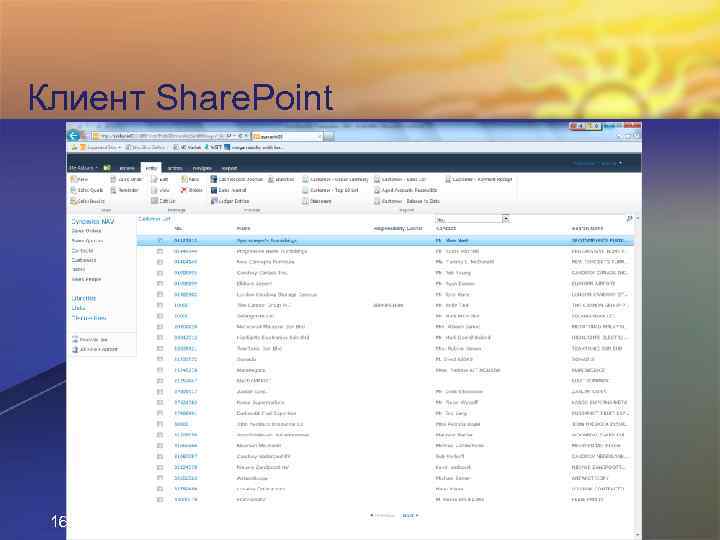720x540 pixels.
Task: Run the Customer - Top 10 List report
Action: point(330,190)
